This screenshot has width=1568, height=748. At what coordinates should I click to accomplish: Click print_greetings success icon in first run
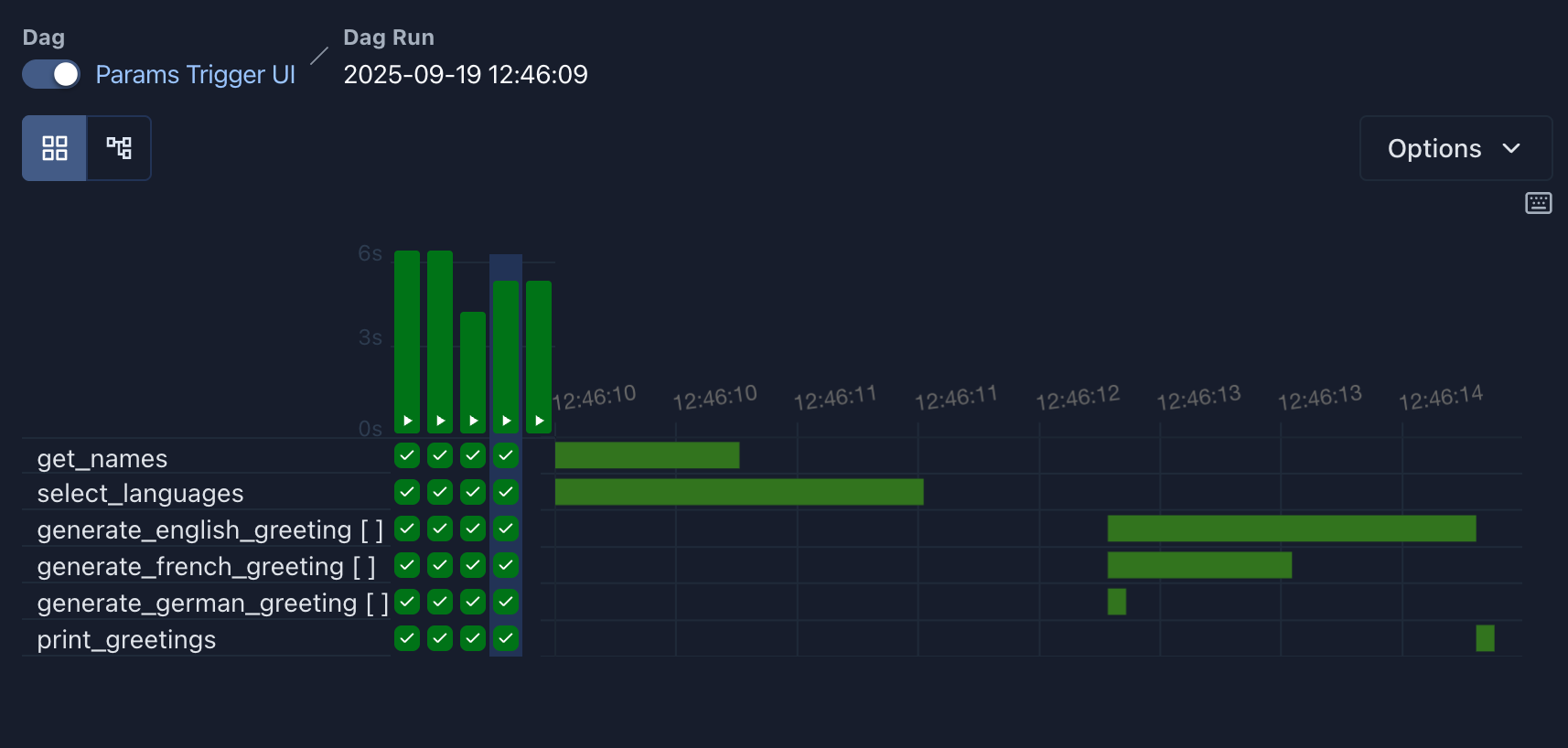[407, 638]
